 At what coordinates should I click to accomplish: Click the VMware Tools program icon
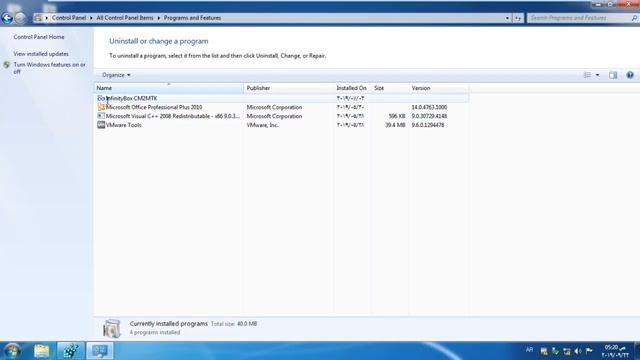[x=101, y=125]
